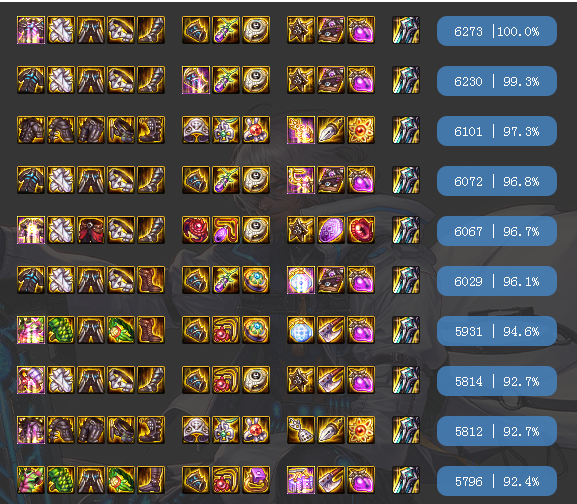Click the fountain pen nib icon in 6101 row
This screenshot has height=504, width=577.
tap(331, 130)
